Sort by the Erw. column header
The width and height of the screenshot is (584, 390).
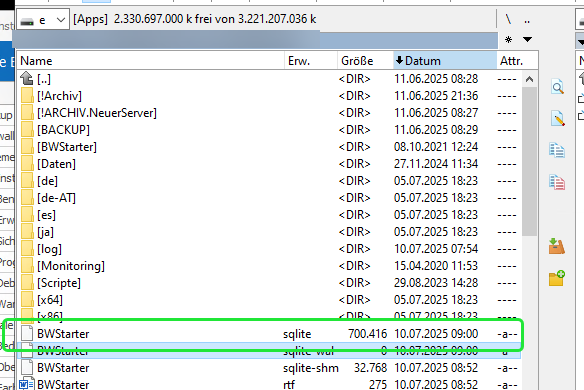click(311, 61)
